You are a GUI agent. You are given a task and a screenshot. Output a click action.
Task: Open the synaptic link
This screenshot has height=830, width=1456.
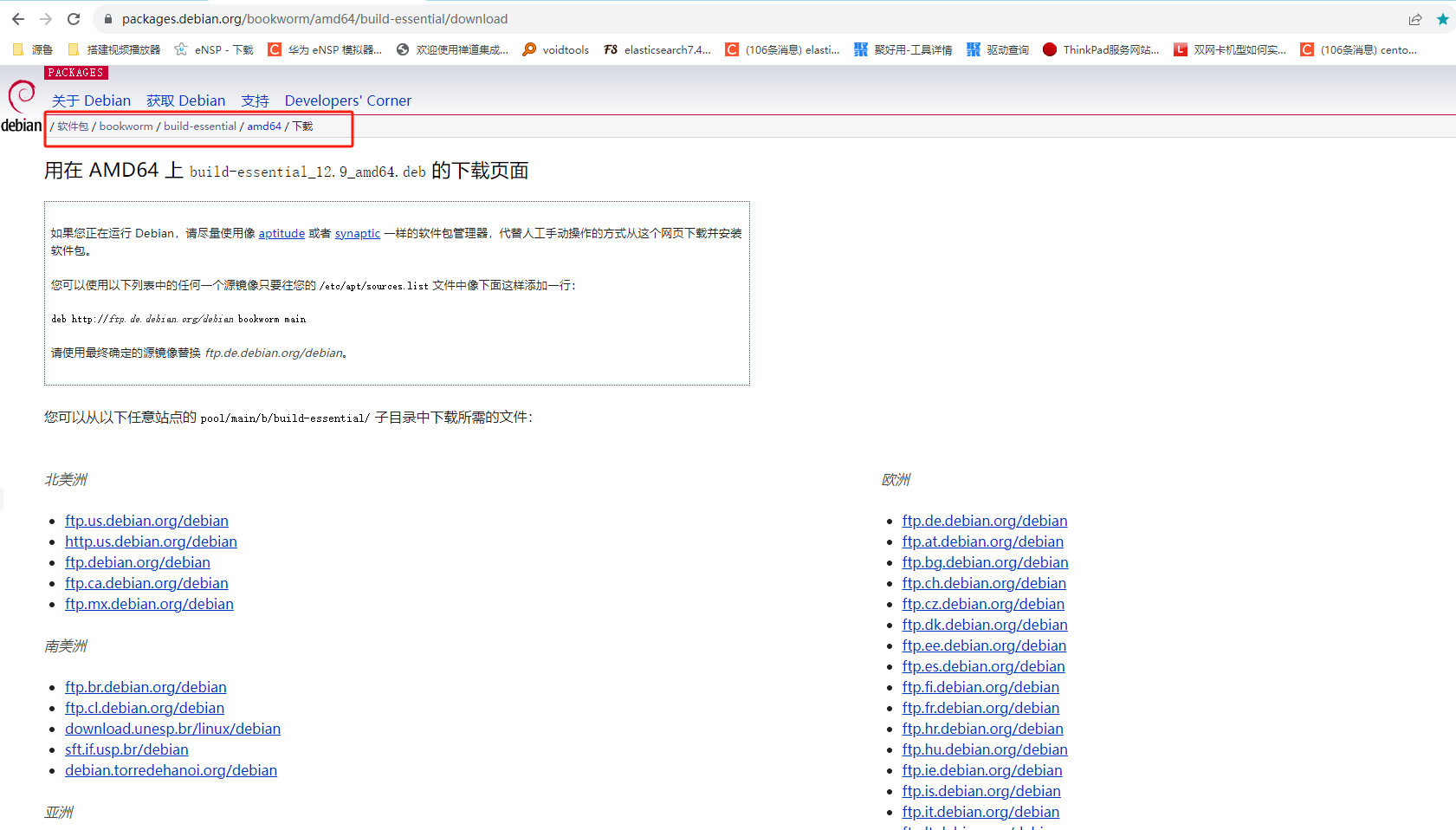coord(358,233)
